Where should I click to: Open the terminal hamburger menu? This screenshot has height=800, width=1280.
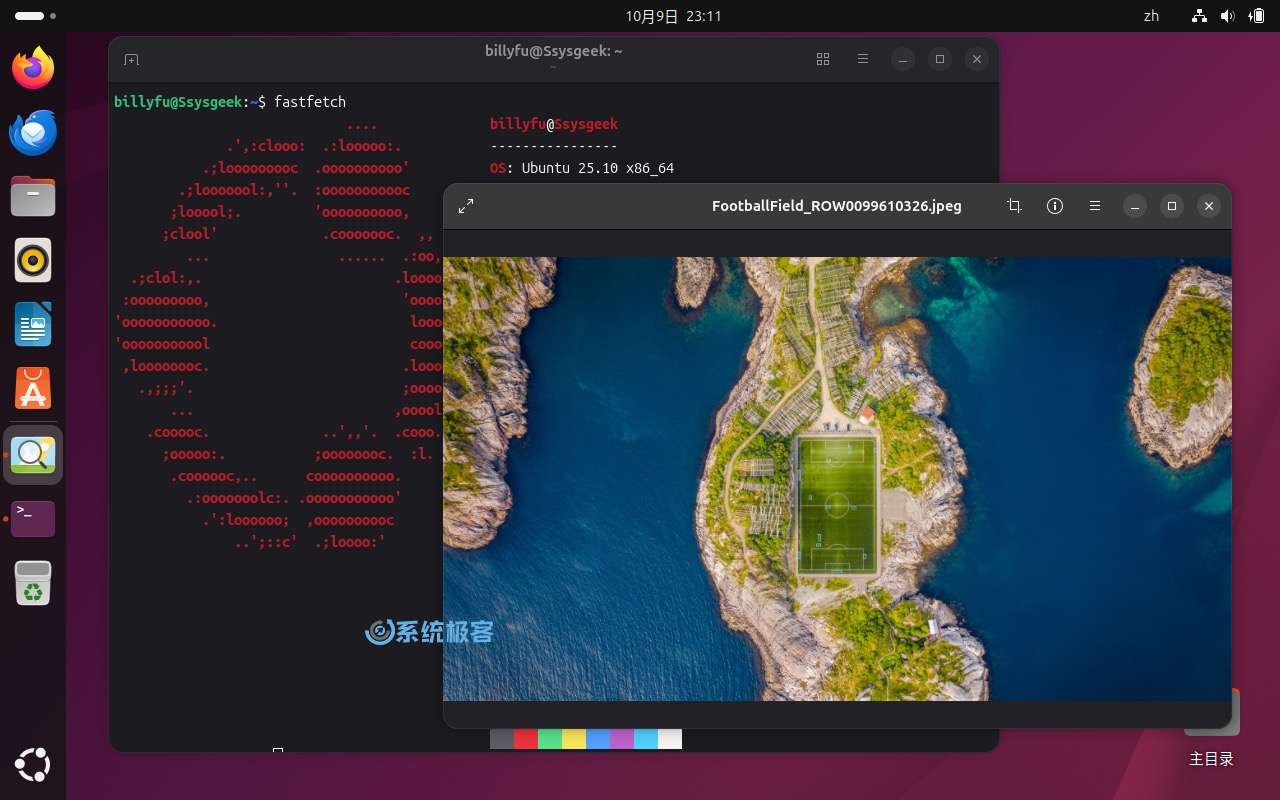[863, 60]
